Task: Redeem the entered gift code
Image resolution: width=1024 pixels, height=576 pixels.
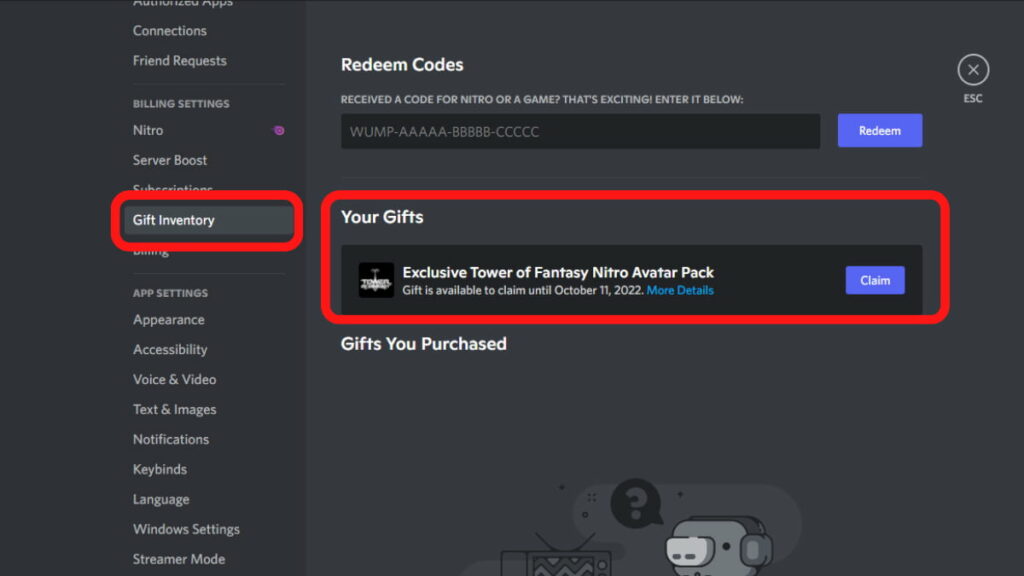Action: click(x=880, y=131)
